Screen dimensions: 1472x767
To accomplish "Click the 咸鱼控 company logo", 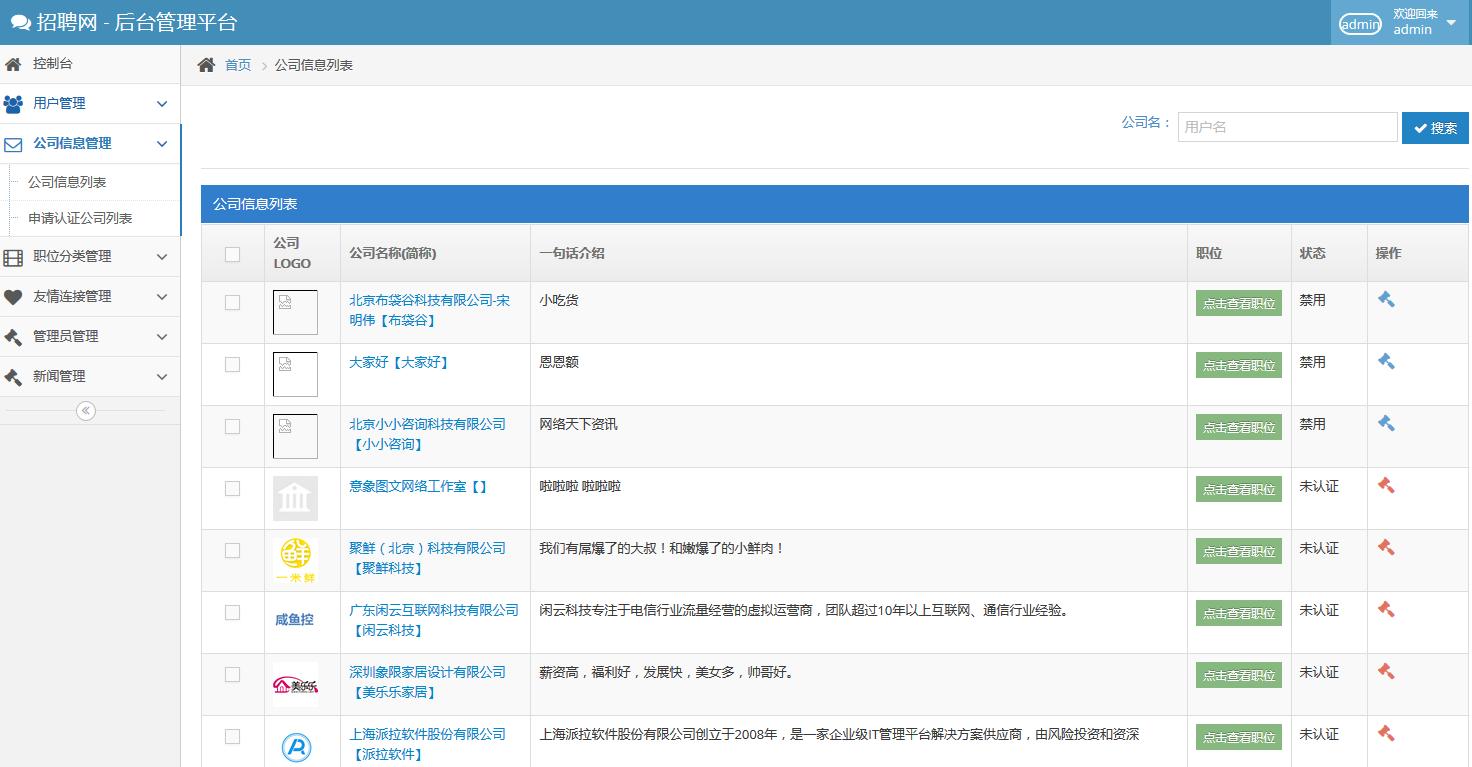I will [x=295, y=620].
